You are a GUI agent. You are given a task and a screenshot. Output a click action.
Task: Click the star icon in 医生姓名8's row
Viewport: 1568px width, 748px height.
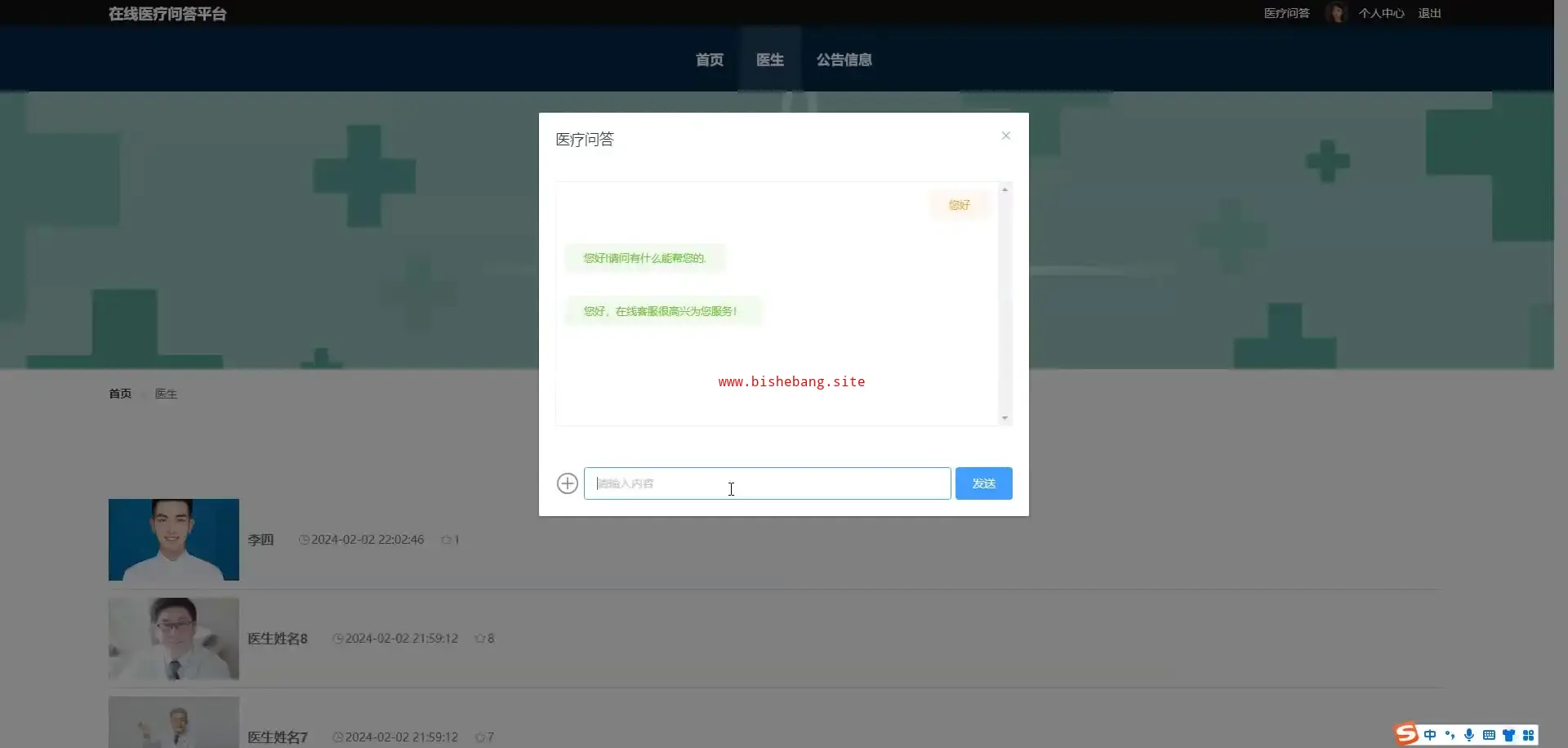[480, 639]
